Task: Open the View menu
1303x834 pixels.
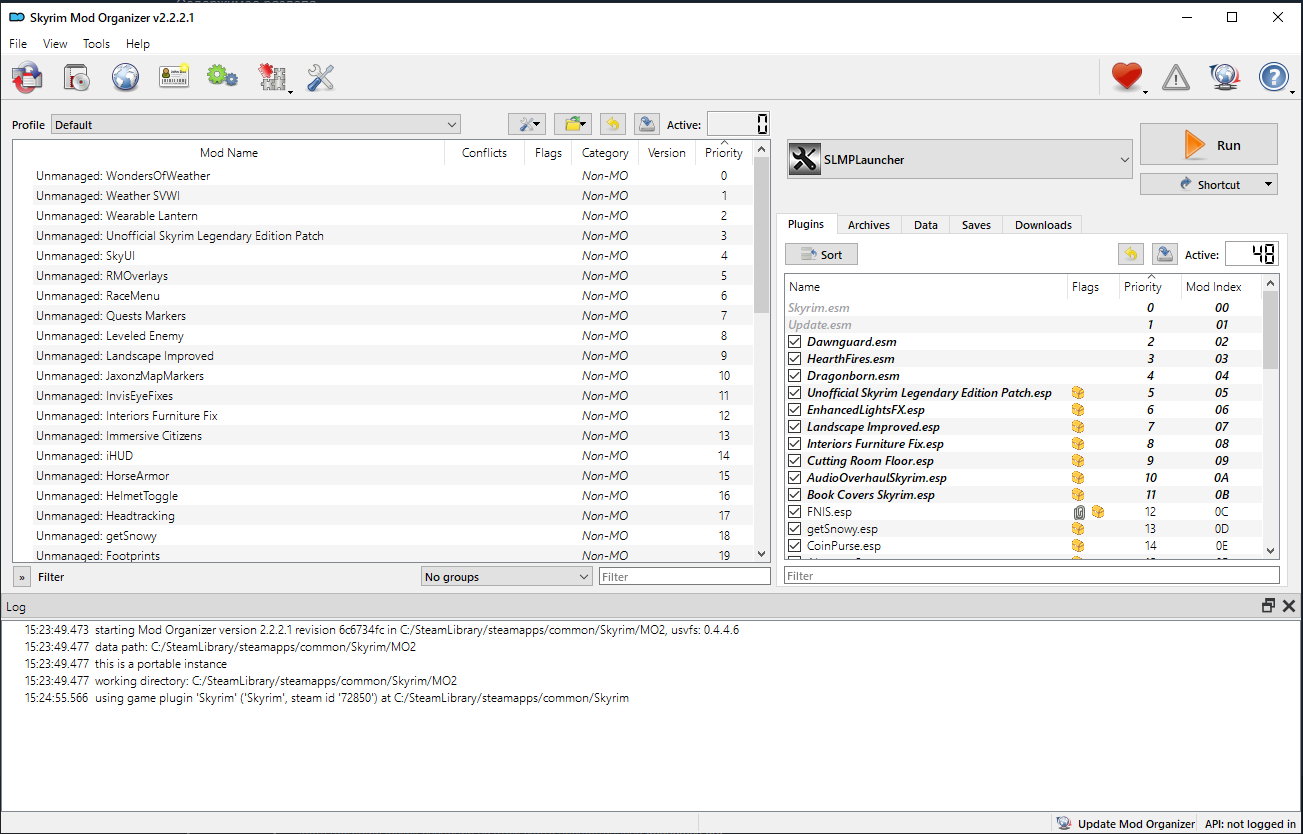Action: coord(56,44)
